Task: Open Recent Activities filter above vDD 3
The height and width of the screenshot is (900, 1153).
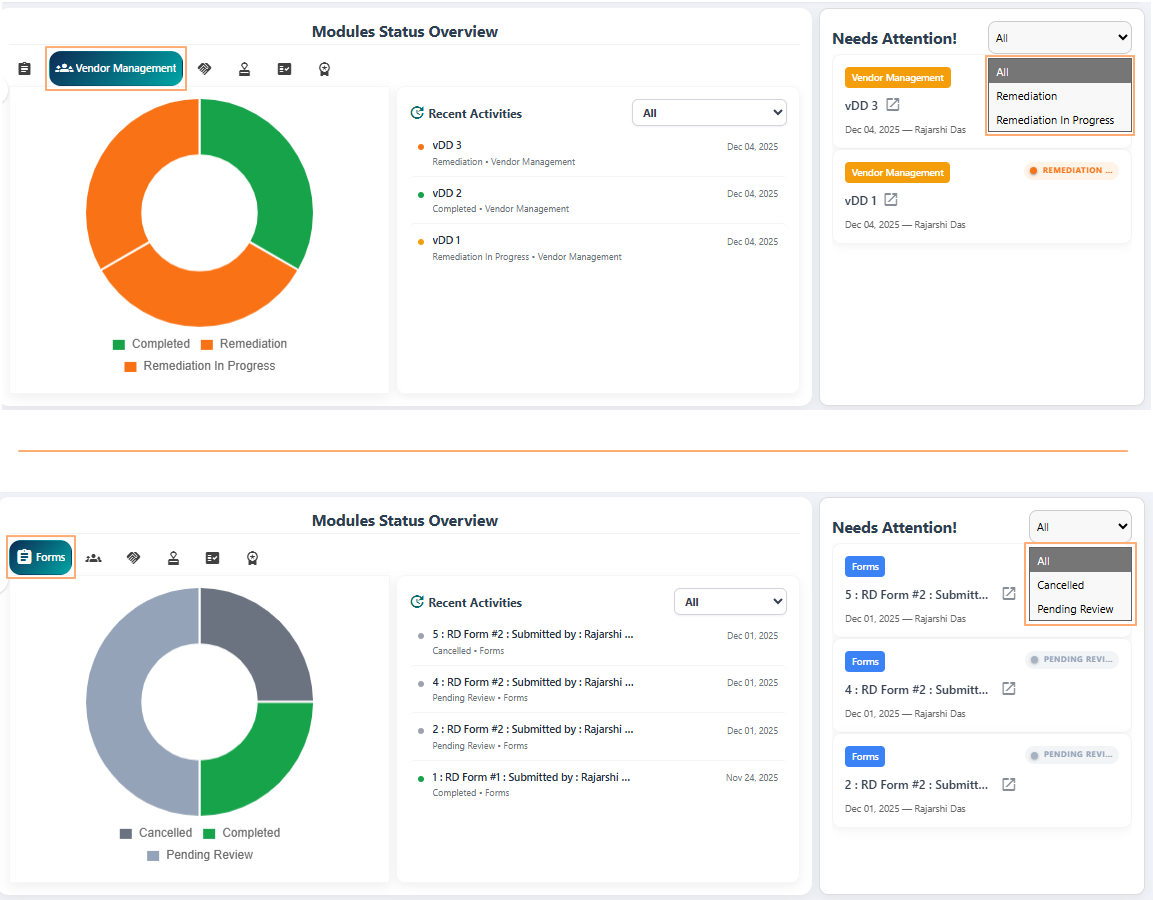Action: pos(709,113)
